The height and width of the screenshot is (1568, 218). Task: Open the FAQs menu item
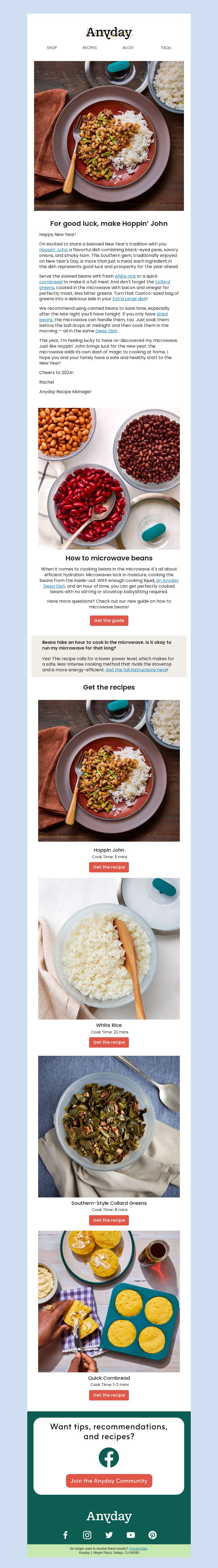click(x=166, y=47)
